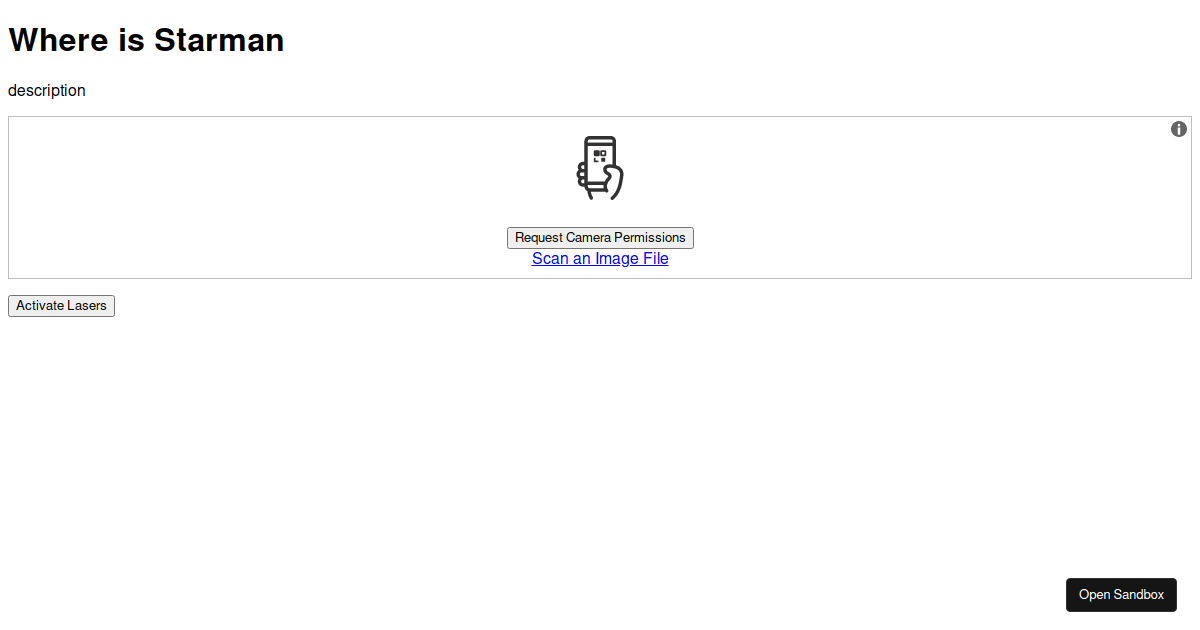The image size is (1200, 630).
Task: Click the tiny QR code on the phone icon
Action: (x=600, y=155)
